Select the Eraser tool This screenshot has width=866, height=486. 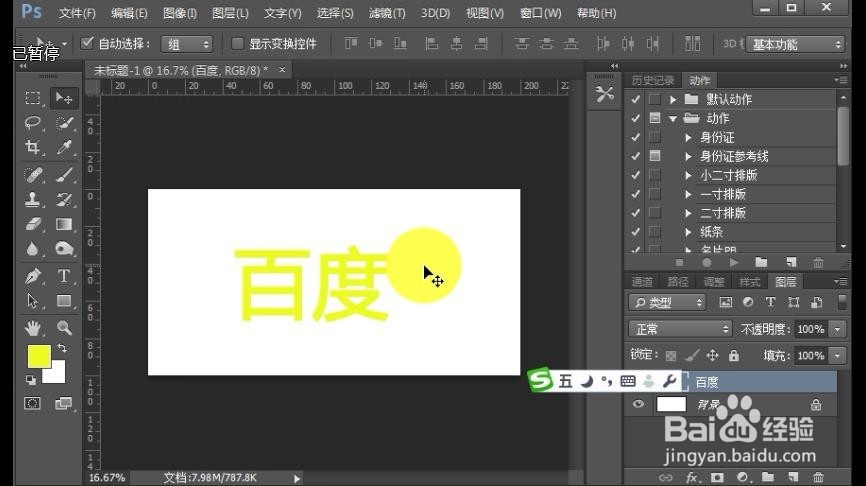(x=33, y=224)
